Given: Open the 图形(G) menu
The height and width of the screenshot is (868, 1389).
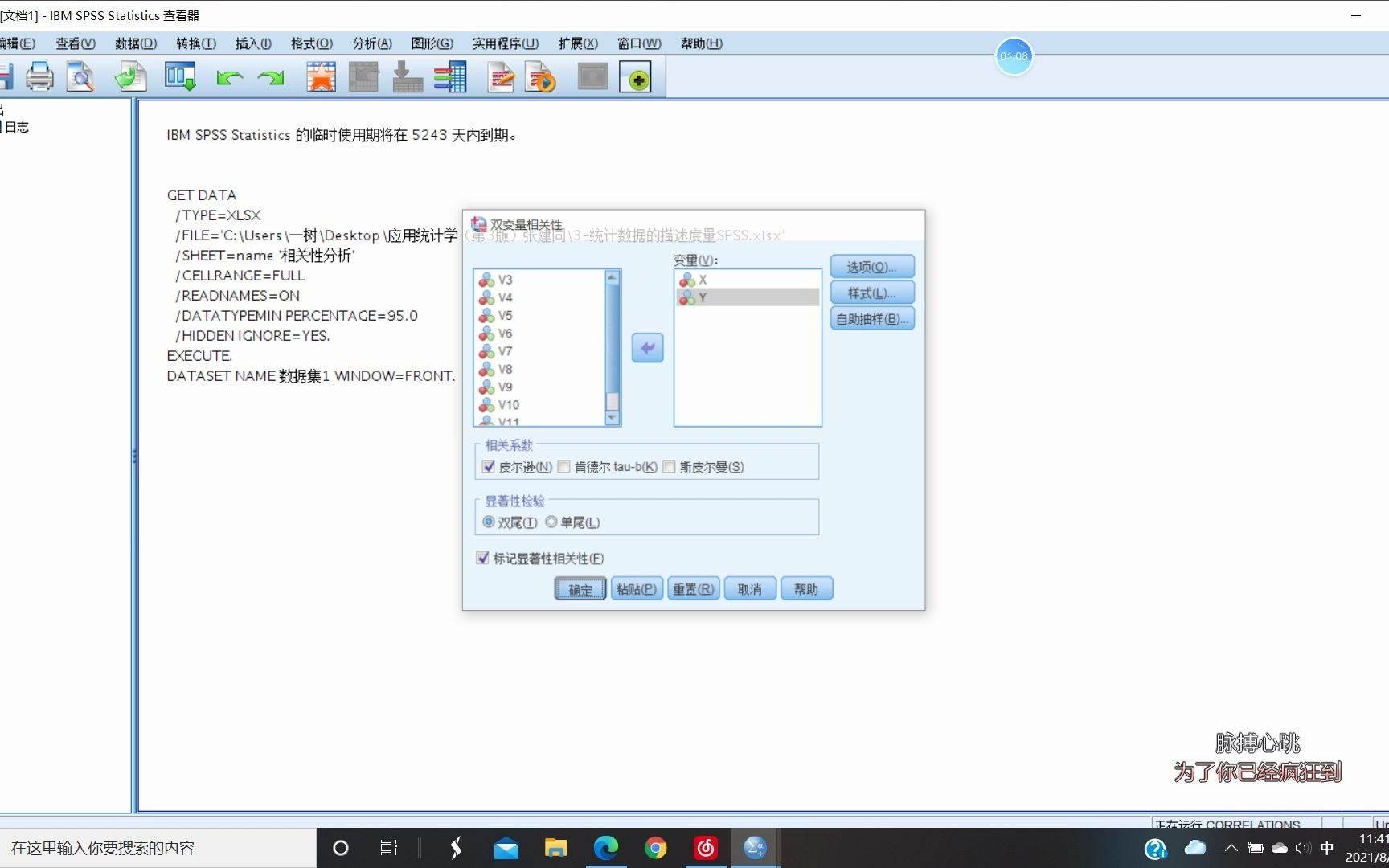Looking at the screenshot, I should [432, 43].
